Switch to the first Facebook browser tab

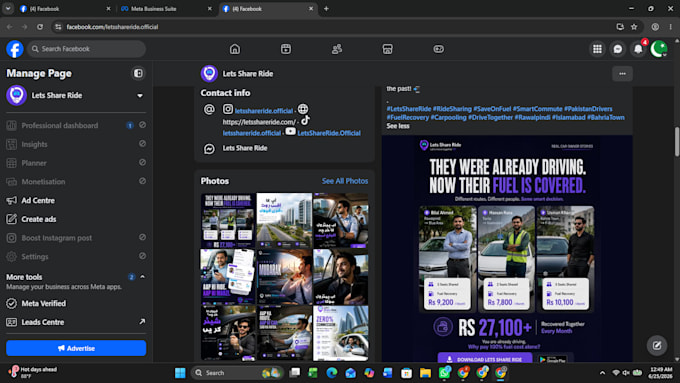(65, 9)
